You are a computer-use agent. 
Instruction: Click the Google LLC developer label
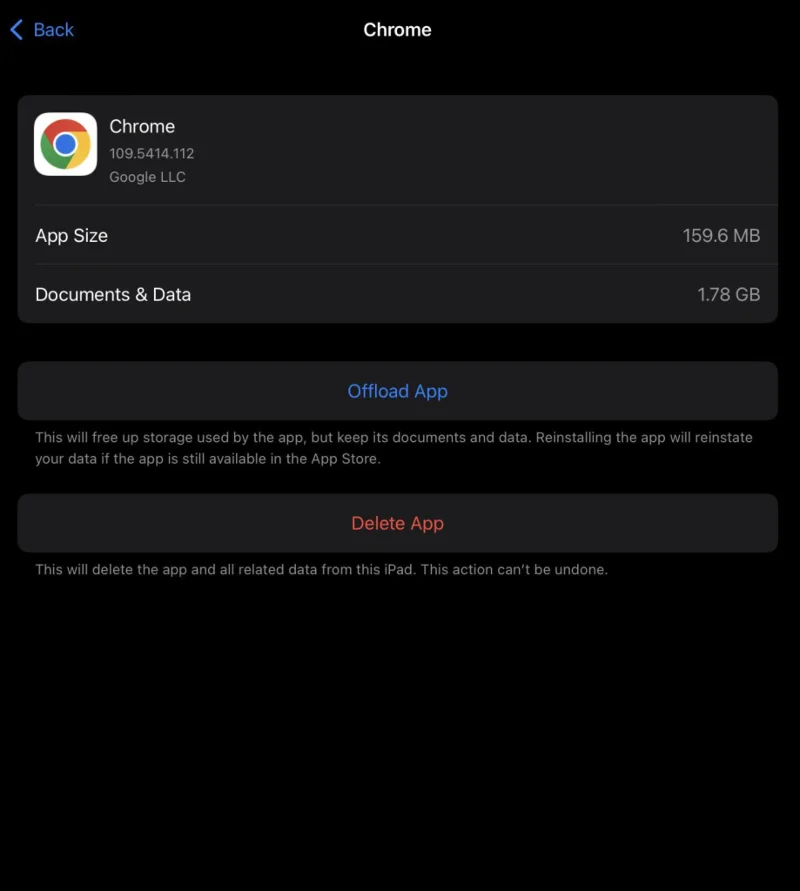(147, 177)
